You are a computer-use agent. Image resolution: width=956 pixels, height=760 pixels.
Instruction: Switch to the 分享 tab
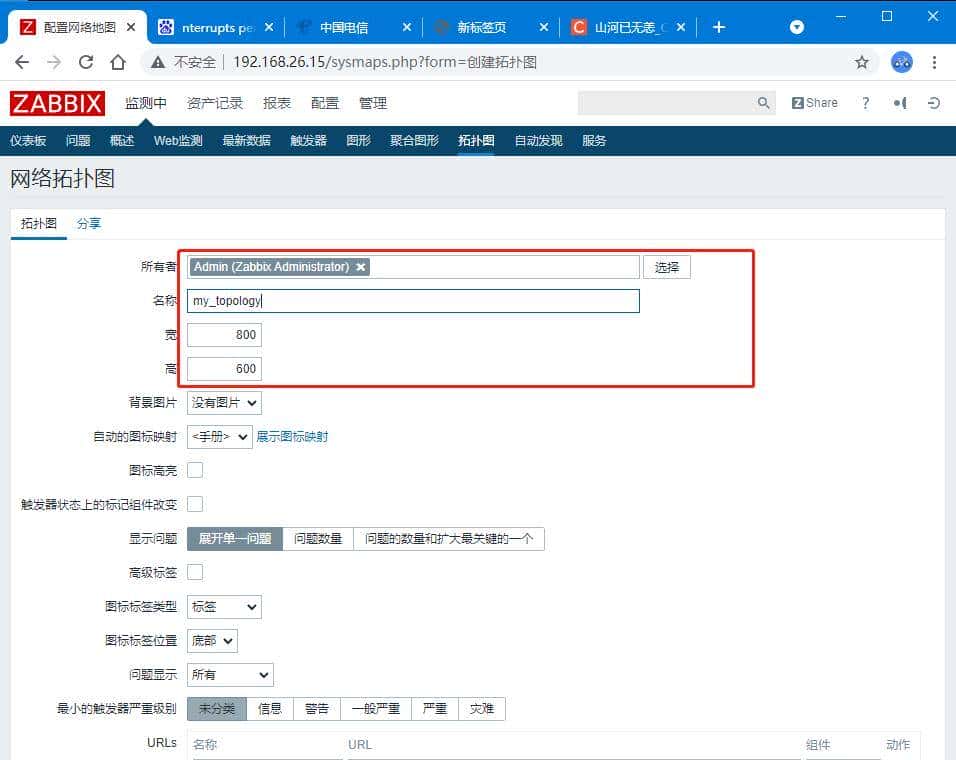[89, 223]
